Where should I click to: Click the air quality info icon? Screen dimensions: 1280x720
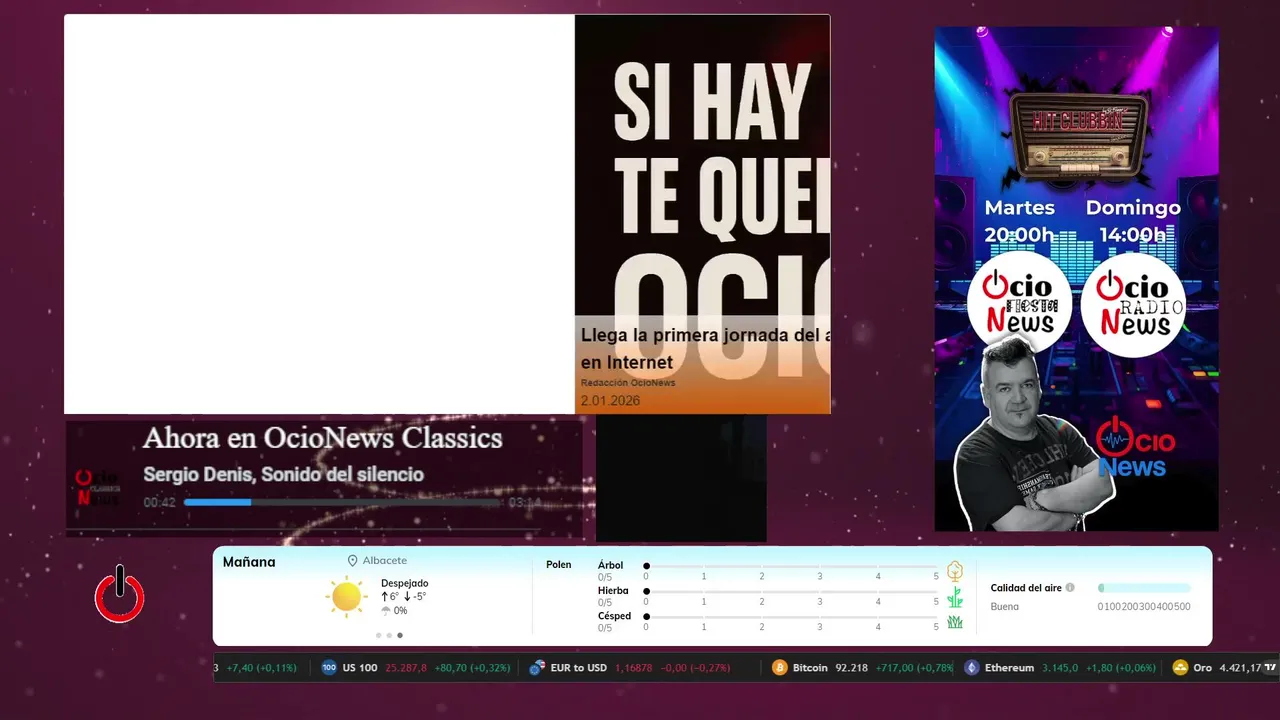click(1070, 588)
